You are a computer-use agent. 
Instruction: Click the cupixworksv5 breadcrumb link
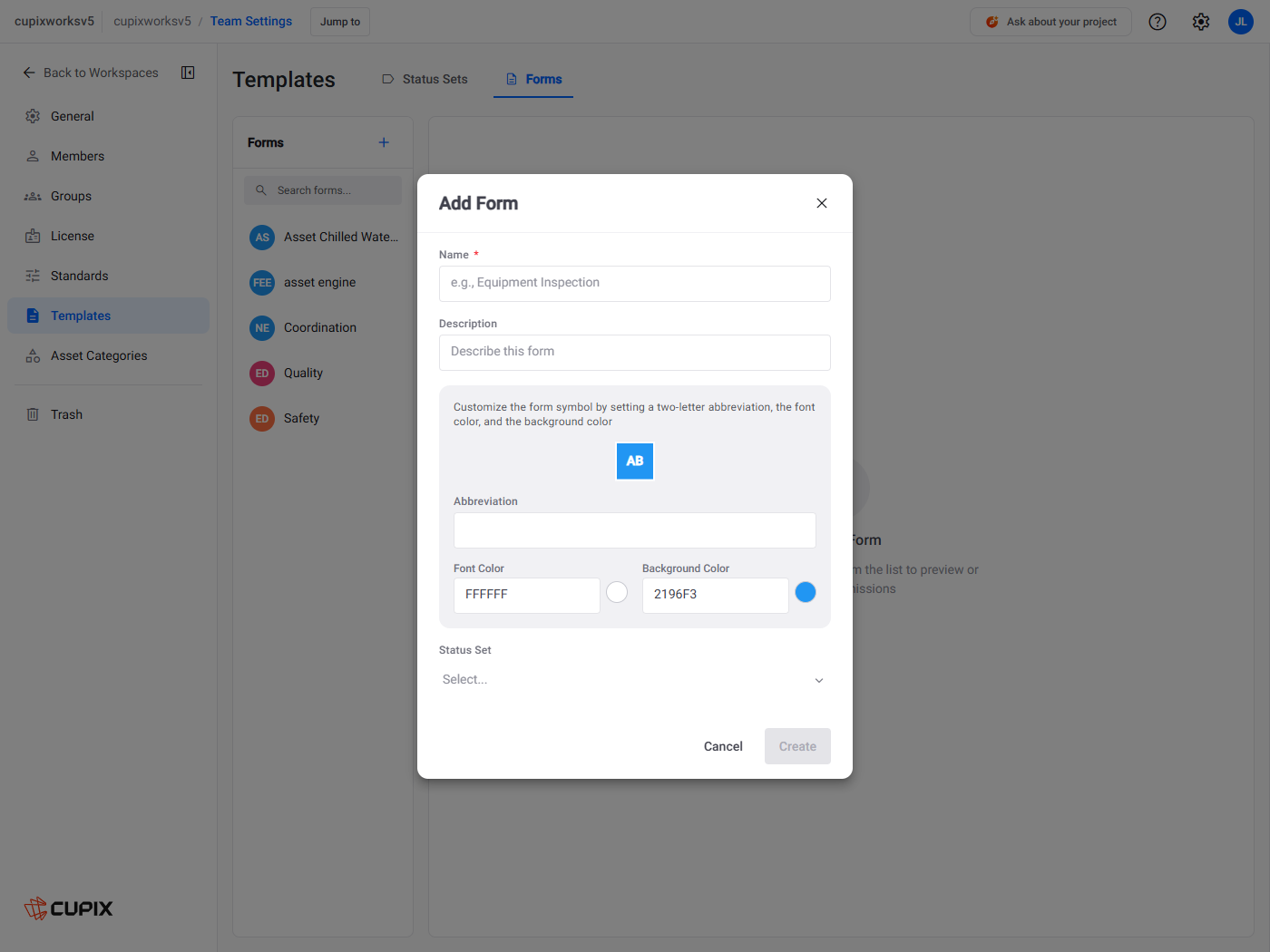pos(152,21)
